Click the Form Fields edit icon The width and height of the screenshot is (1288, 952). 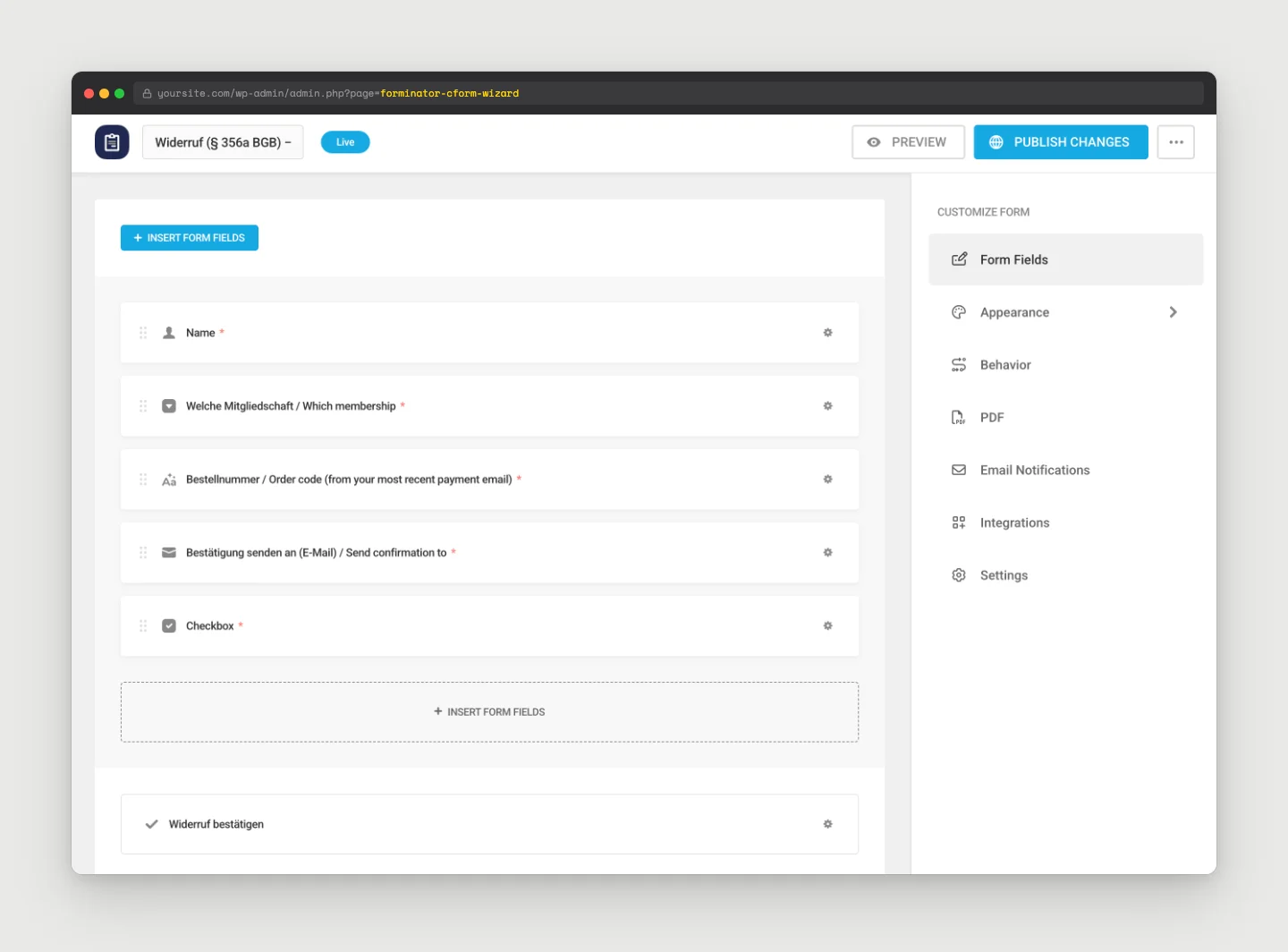pyautogui.click(x=959, y=259)
